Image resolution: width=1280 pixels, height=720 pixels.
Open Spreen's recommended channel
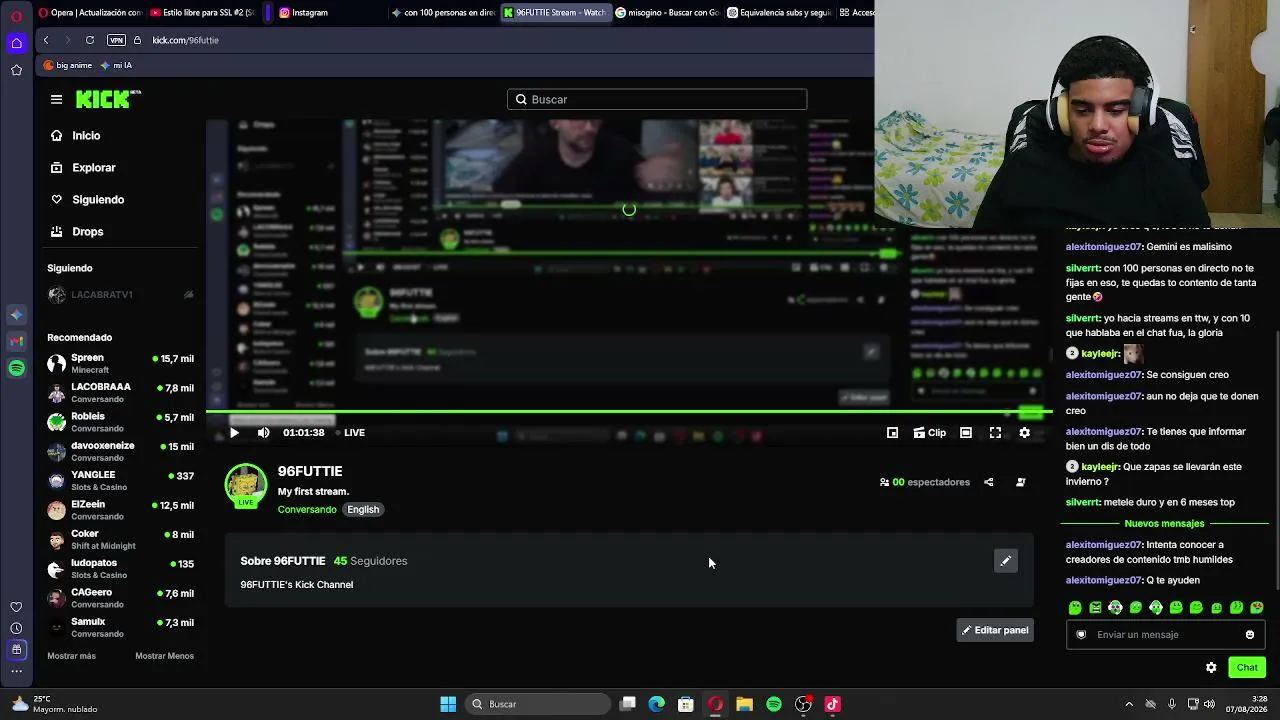[x=121, y=364]
